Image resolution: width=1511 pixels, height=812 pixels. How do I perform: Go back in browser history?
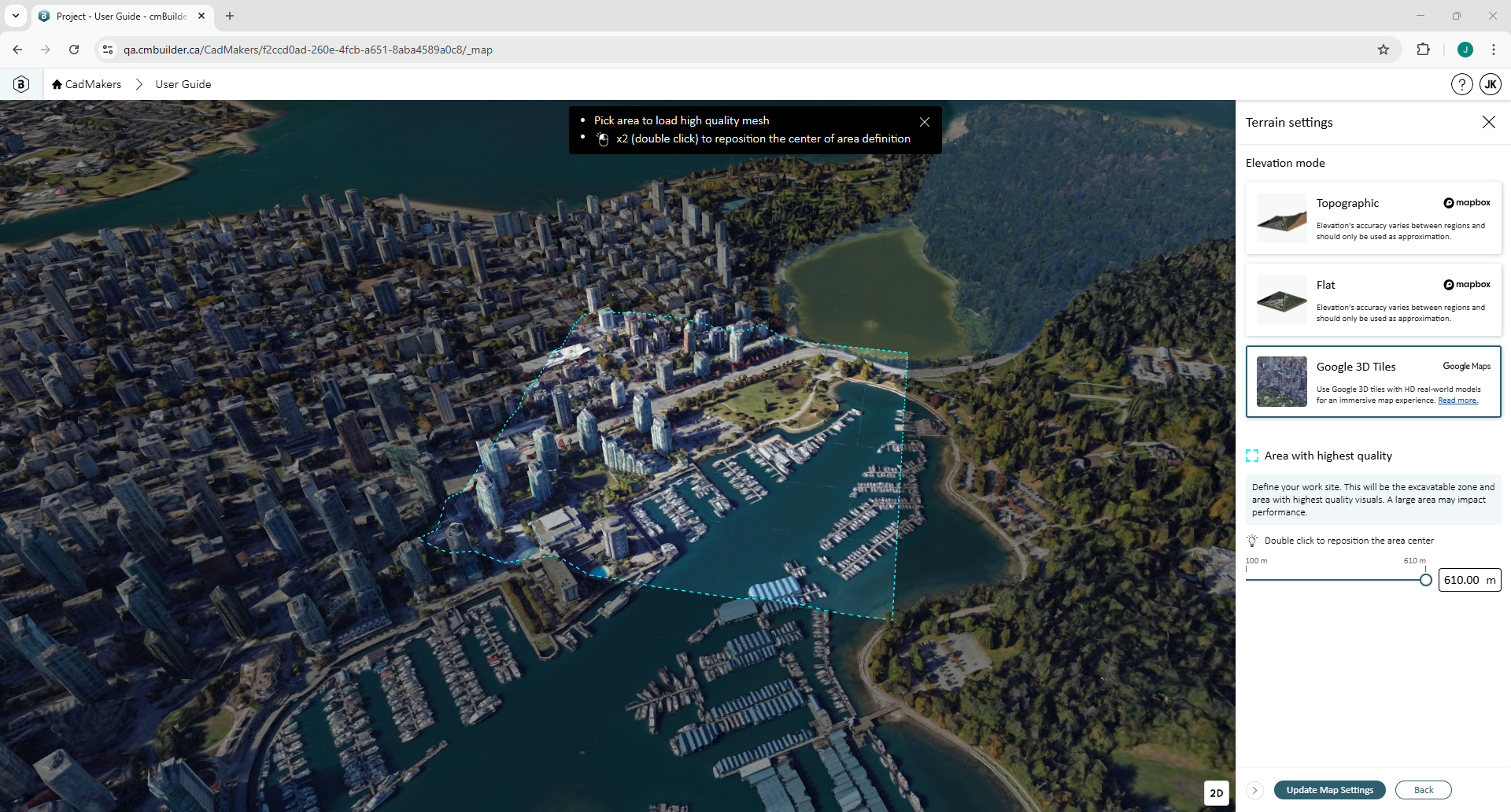pos(17,50)
